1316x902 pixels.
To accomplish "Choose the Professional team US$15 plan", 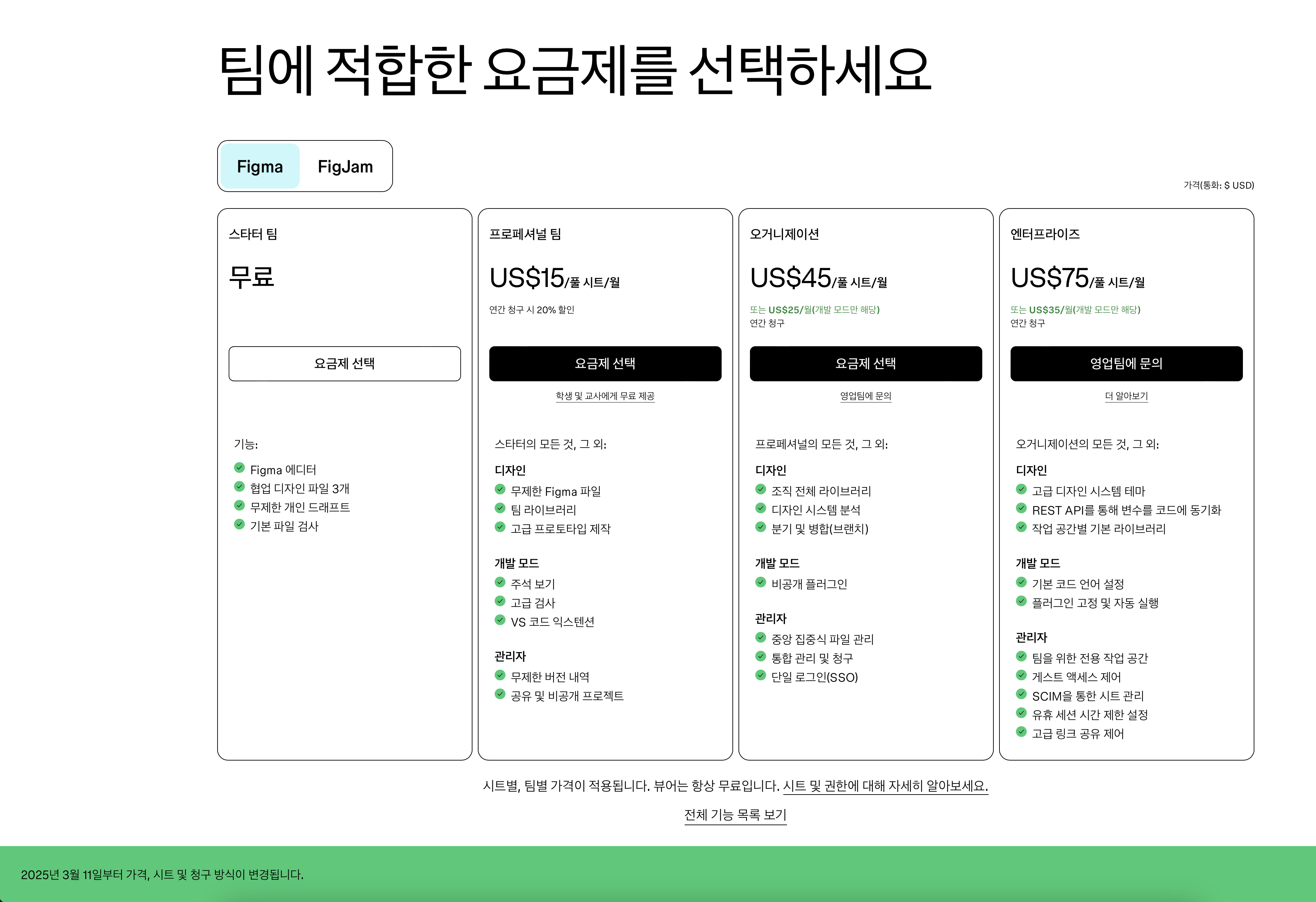I will 605,363.
